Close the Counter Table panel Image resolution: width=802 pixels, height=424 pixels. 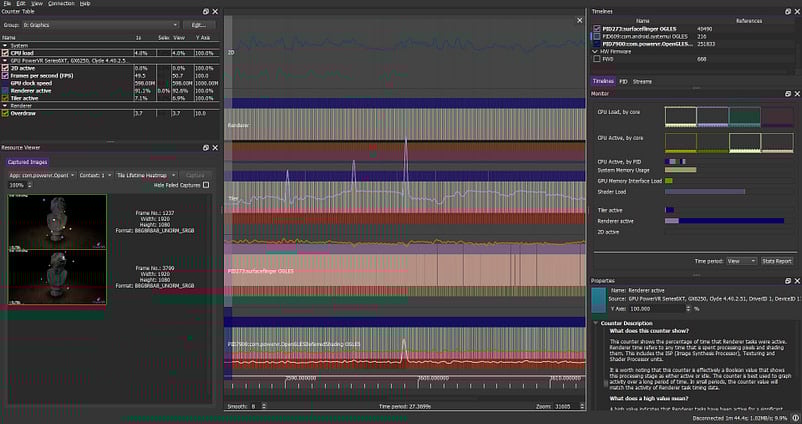(x=215, y=11)
